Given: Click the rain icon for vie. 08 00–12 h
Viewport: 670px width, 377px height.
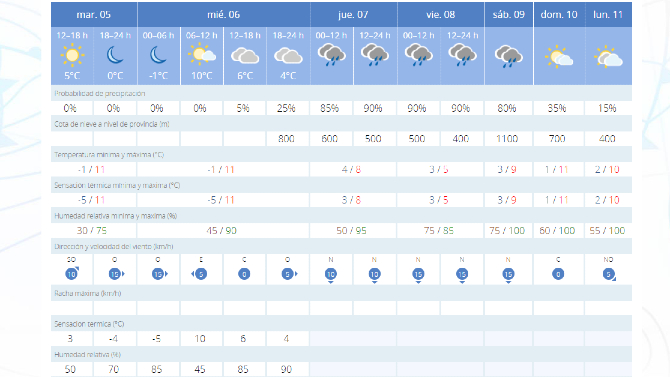Looking at the screenshot, I should point(419,55).
